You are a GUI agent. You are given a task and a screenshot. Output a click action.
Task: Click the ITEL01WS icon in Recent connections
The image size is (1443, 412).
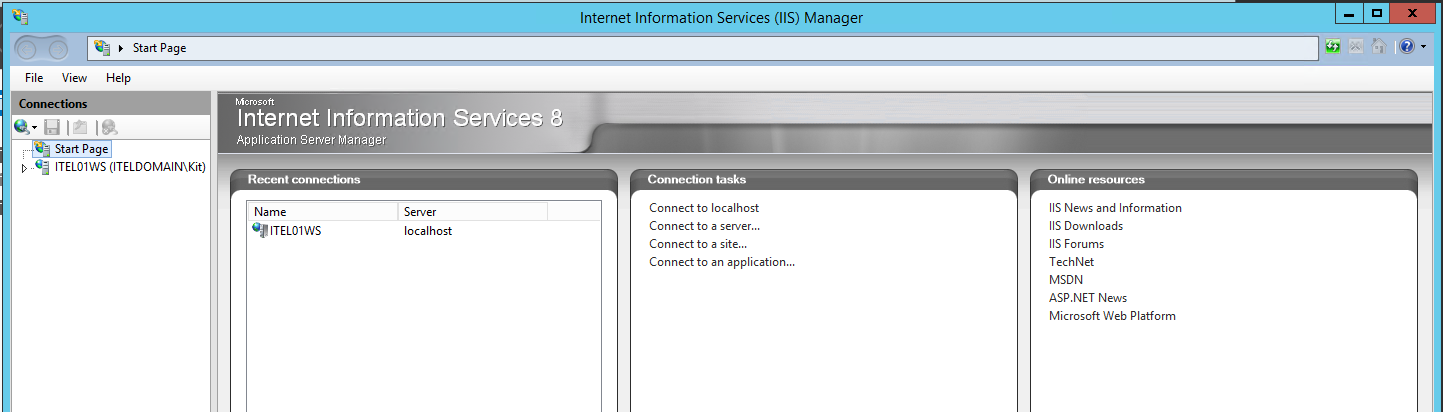click(x=260, y=231)
